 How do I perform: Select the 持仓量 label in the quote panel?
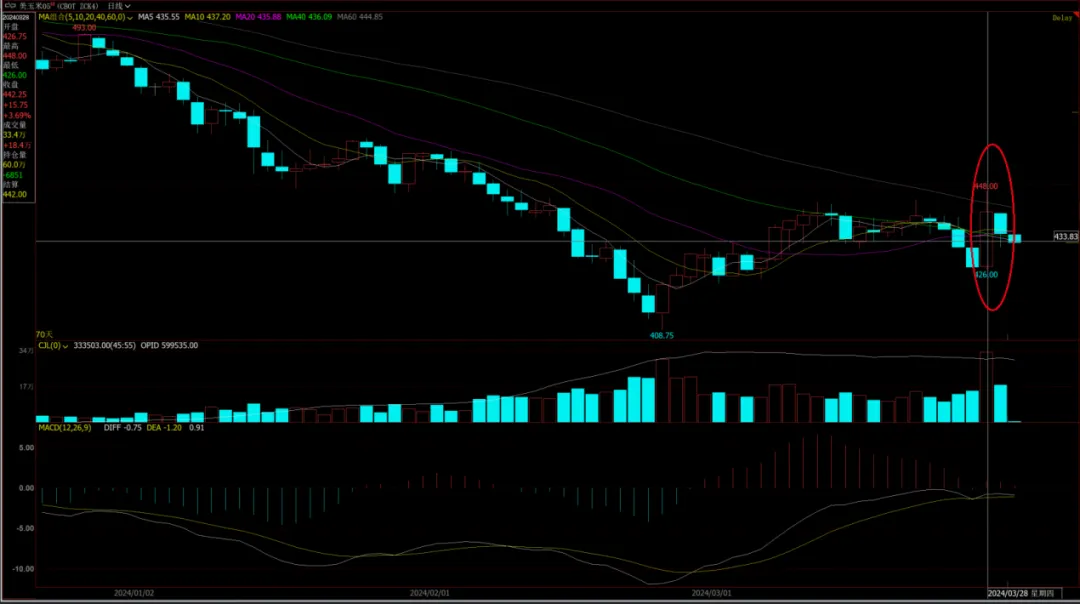tap(14, 155)
